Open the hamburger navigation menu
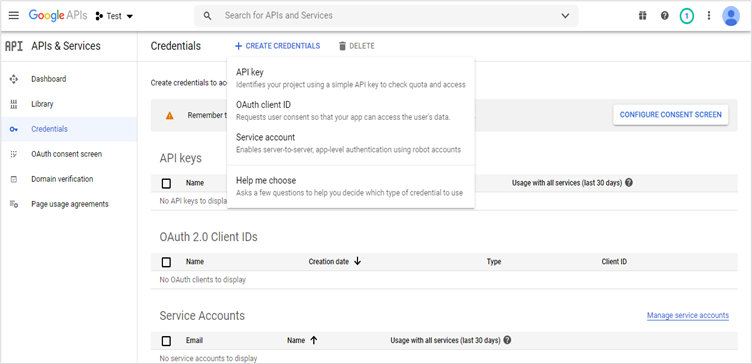This screenshot has height=364, width=752. click(14, 15)
